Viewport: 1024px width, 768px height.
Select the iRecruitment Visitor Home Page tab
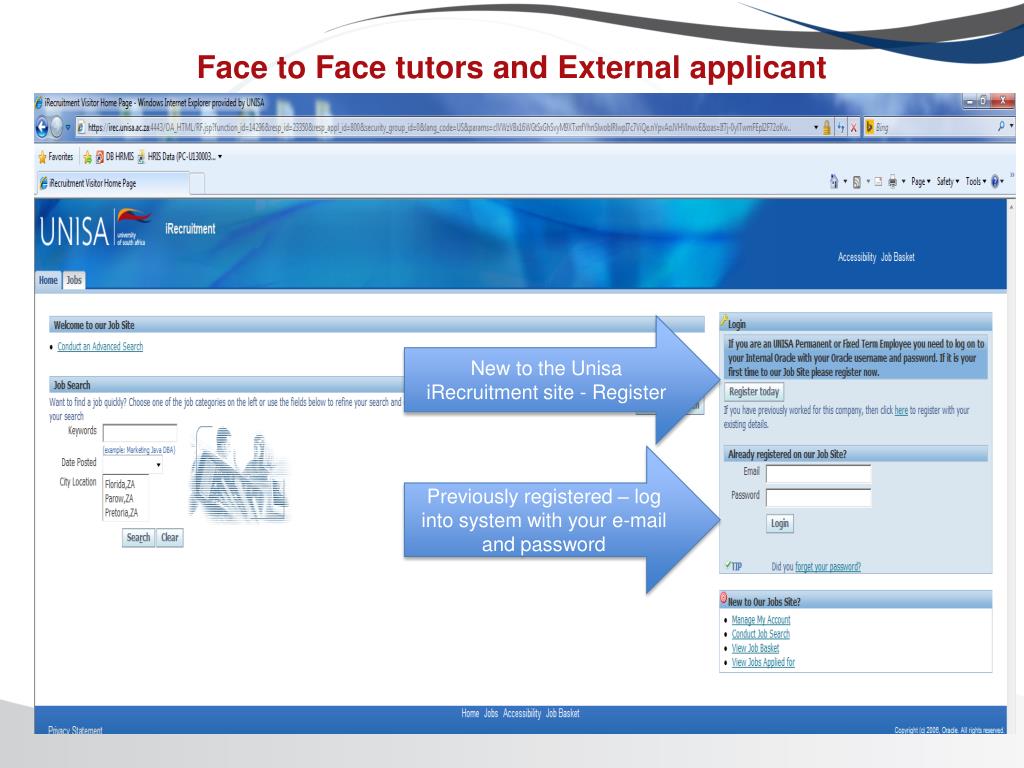113,184
